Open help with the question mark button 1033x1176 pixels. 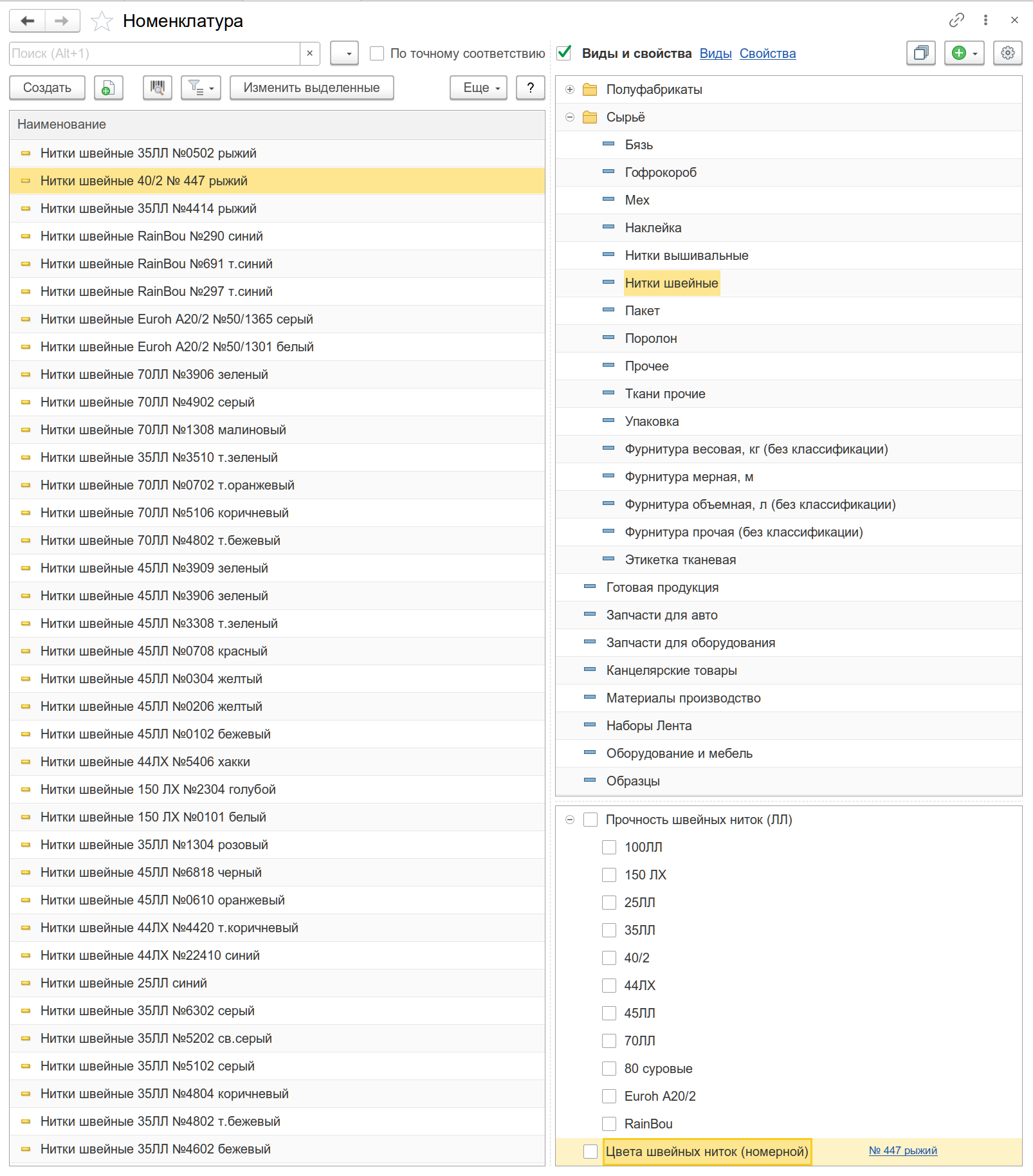pyautogui.click(x=531, y=87)
